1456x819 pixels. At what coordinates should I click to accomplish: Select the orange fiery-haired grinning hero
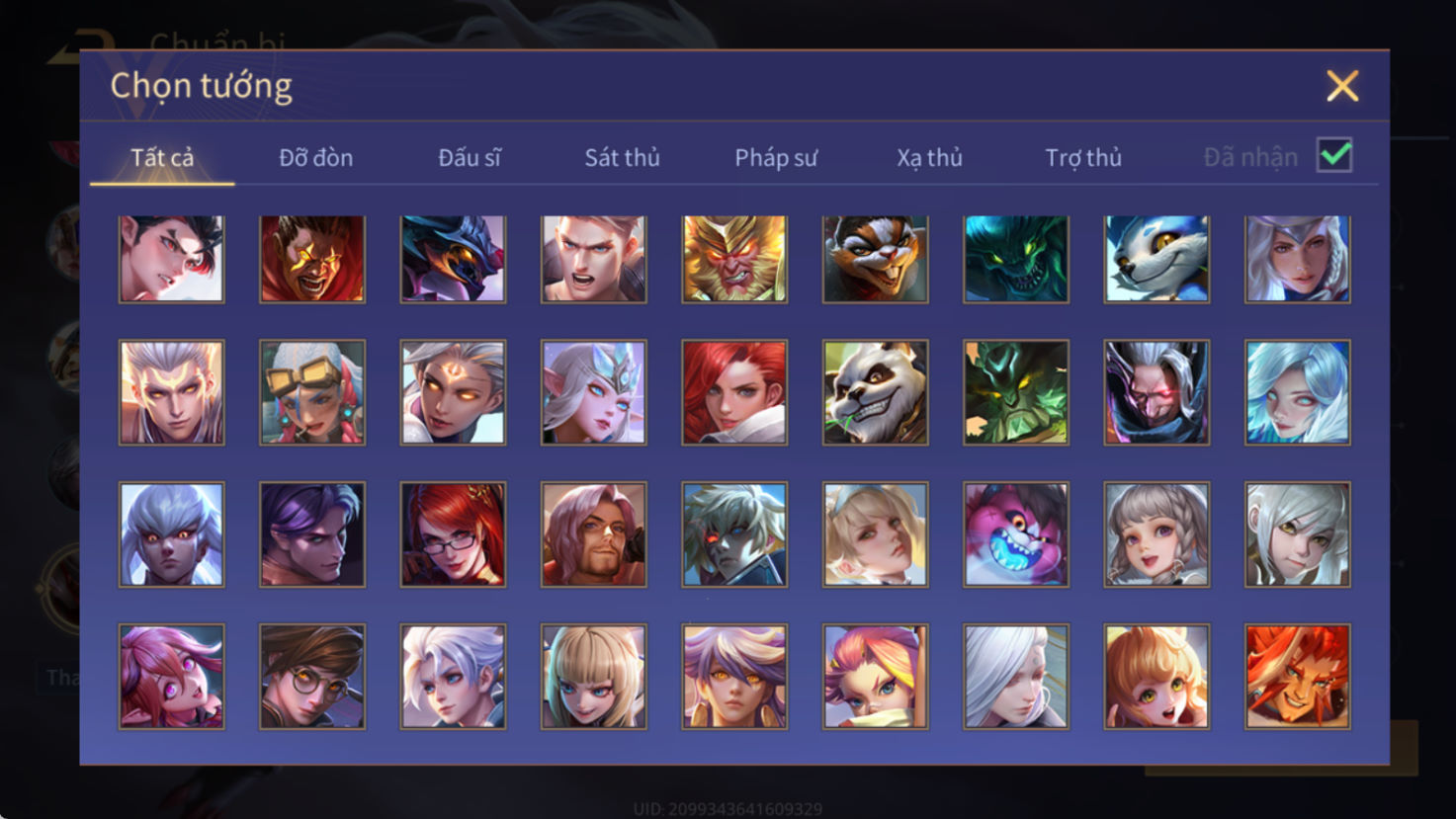(x=1298, y=677)
